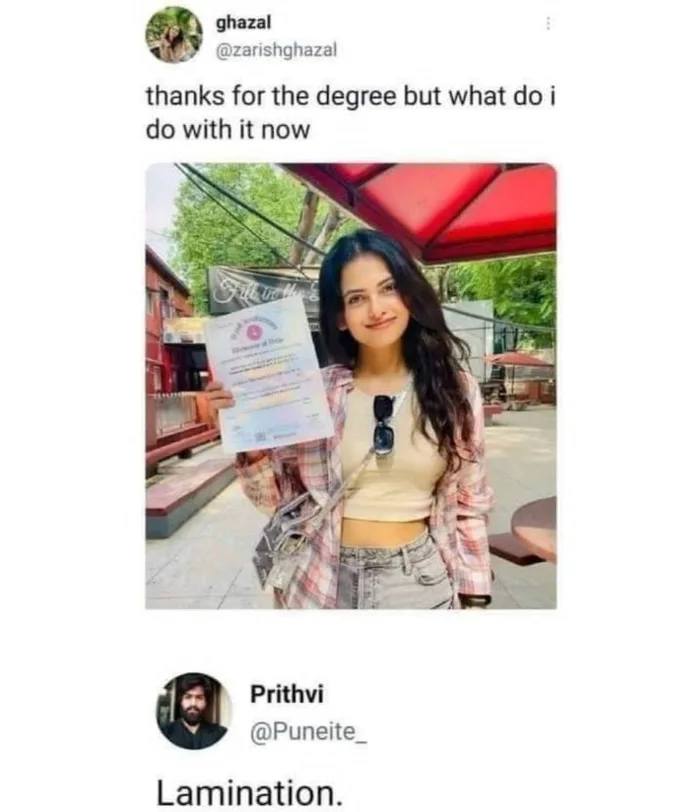Open the three-dot more options menu
Image resolution: width=700 pixels, height=812 pixels.
coord(548,24)
